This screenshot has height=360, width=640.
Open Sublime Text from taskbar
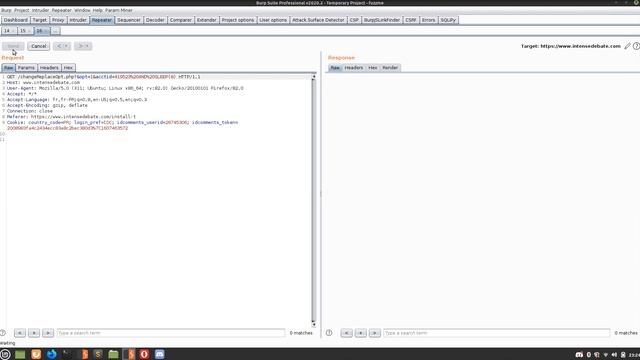pos(98,354)
